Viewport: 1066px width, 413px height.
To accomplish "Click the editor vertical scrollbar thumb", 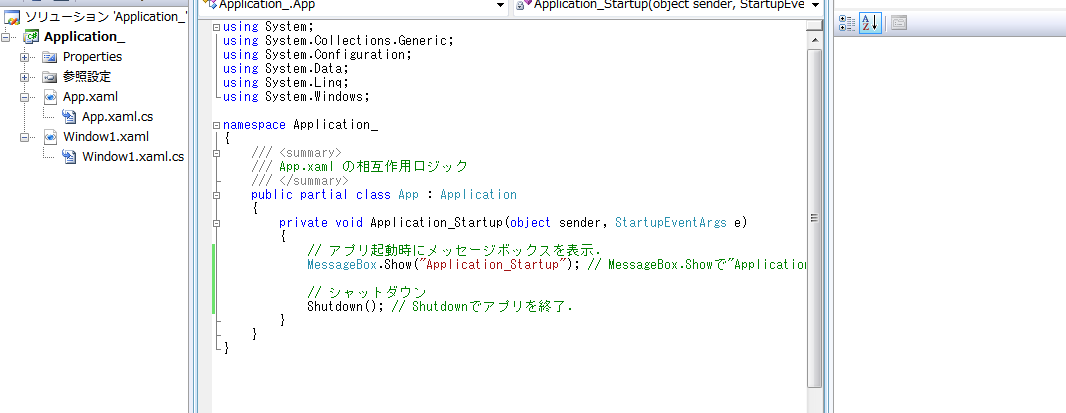I will click(x=814, y=218).
